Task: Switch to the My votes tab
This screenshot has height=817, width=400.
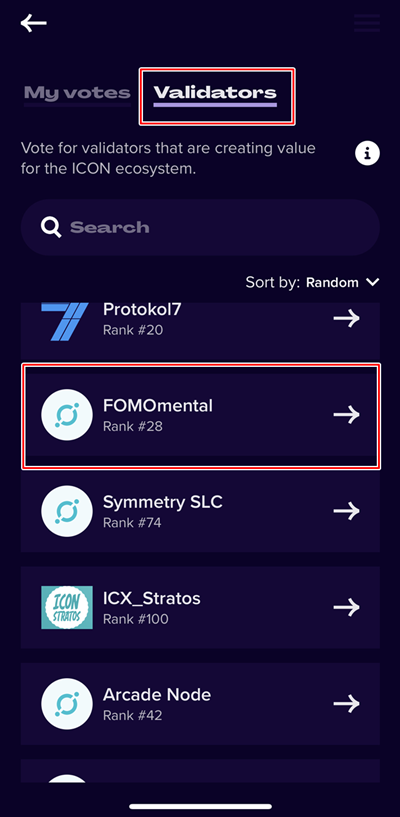Action: point(77,94)
